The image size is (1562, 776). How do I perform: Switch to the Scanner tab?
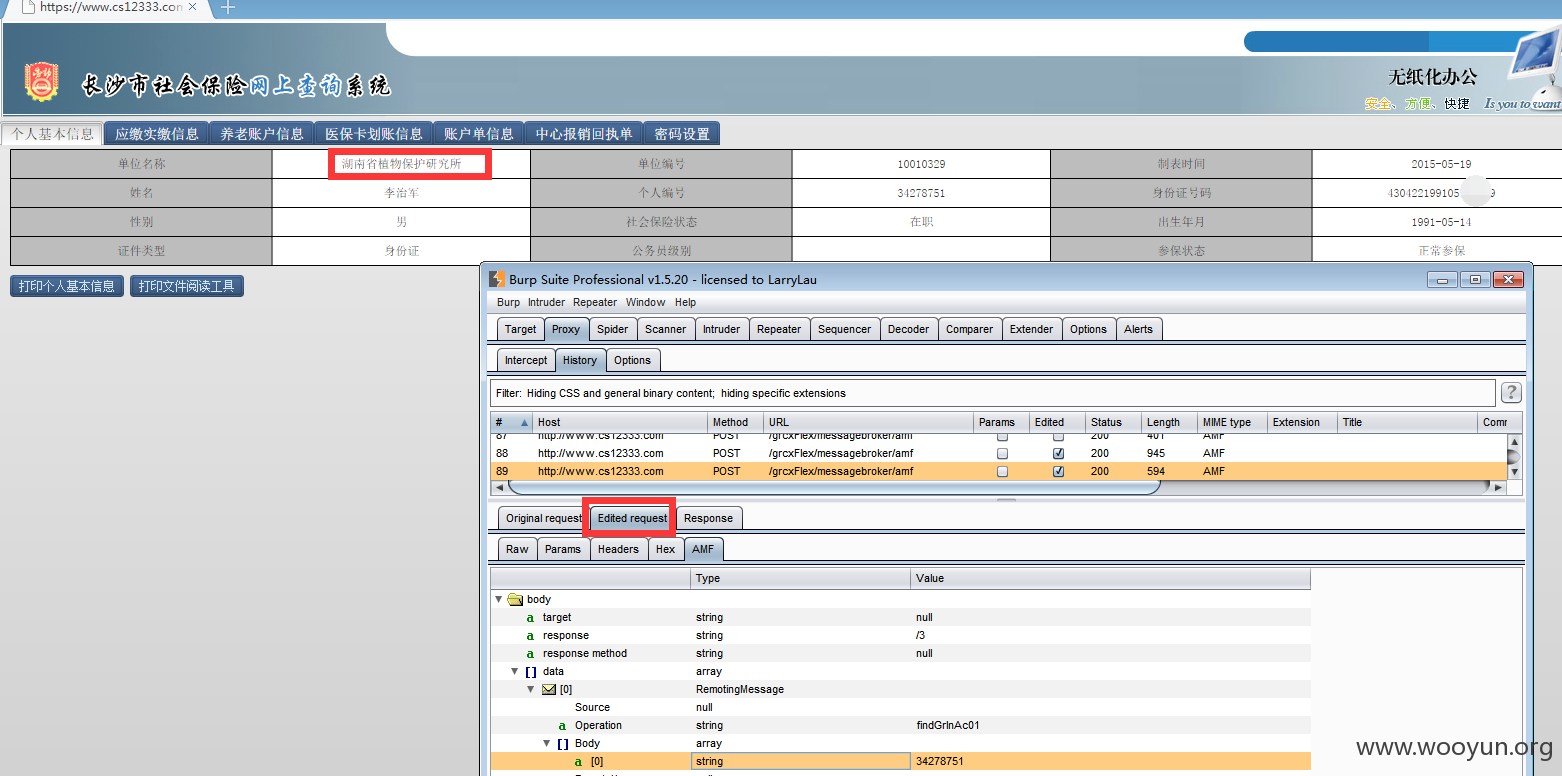tap(665, 329)
